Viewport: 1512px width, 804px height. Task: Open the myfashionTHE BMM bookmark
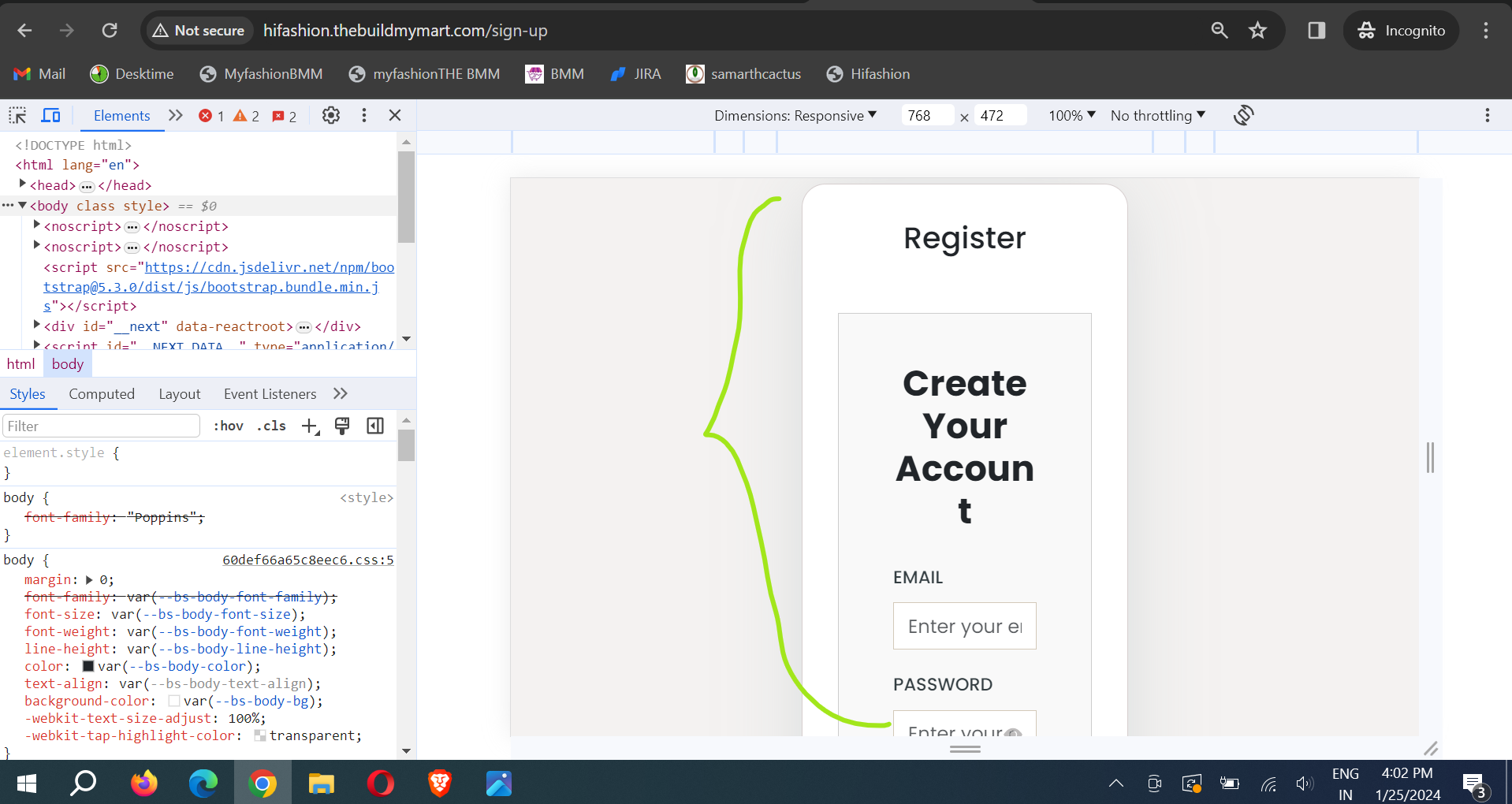coord(424,74)
